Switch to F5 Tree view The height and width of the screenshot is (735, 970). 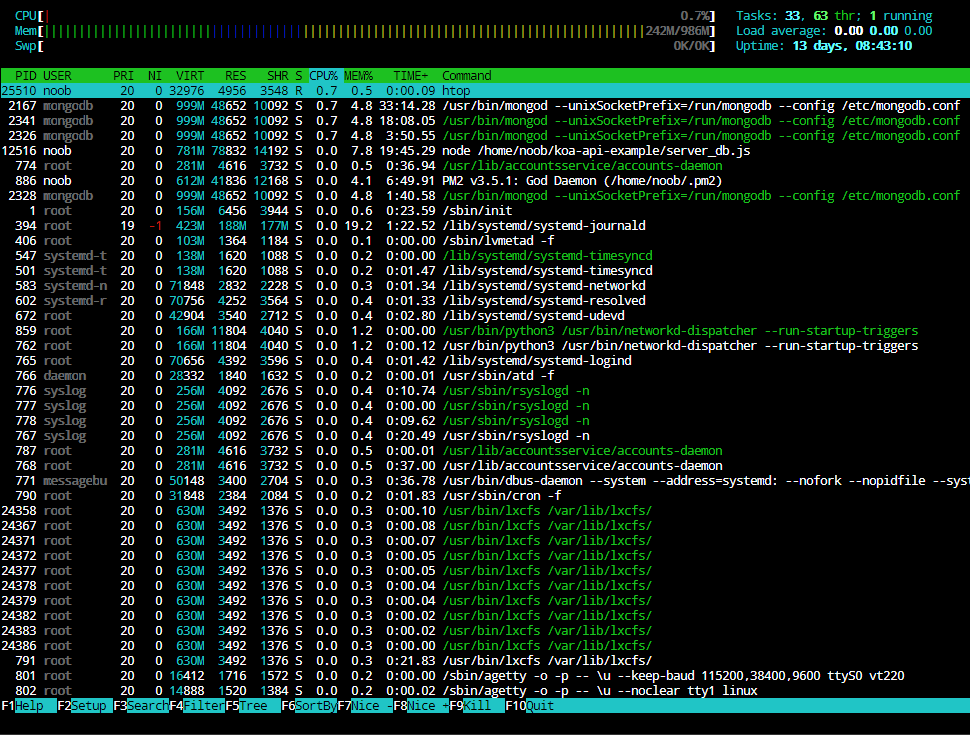pyautogui.click(x=252, y=705)
